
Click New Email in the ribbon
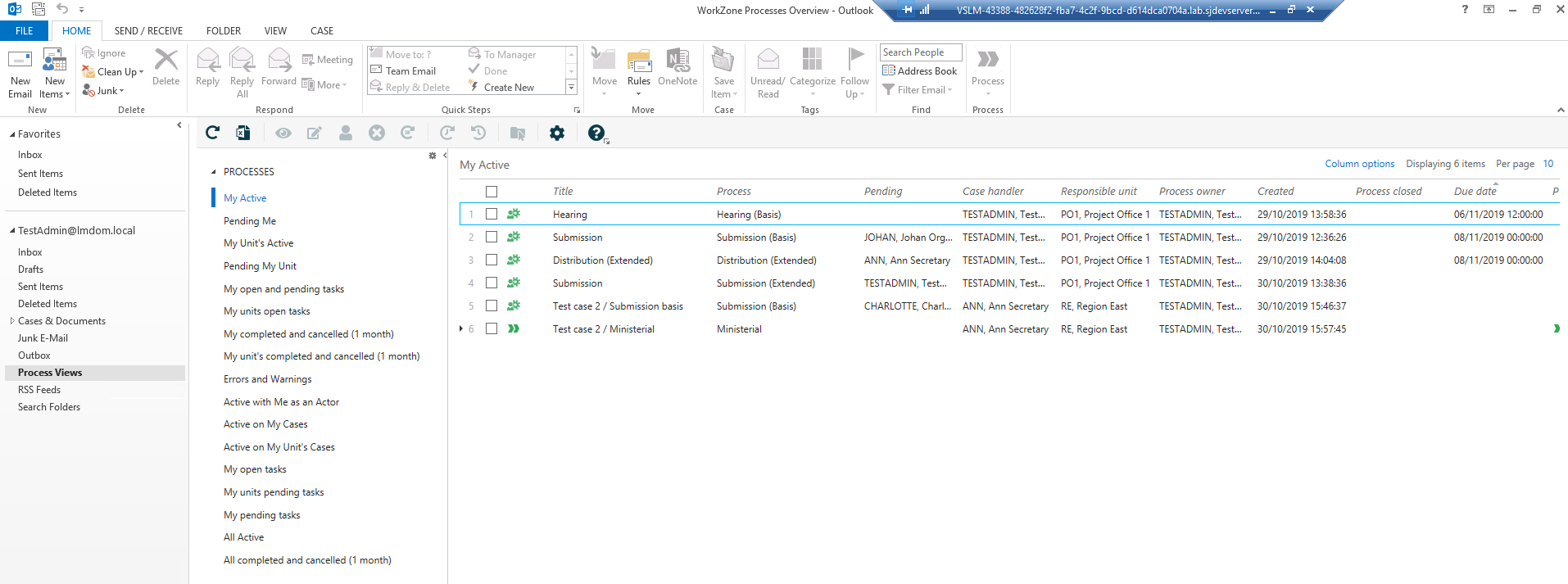pyautogui.click(x=20, y=73)
